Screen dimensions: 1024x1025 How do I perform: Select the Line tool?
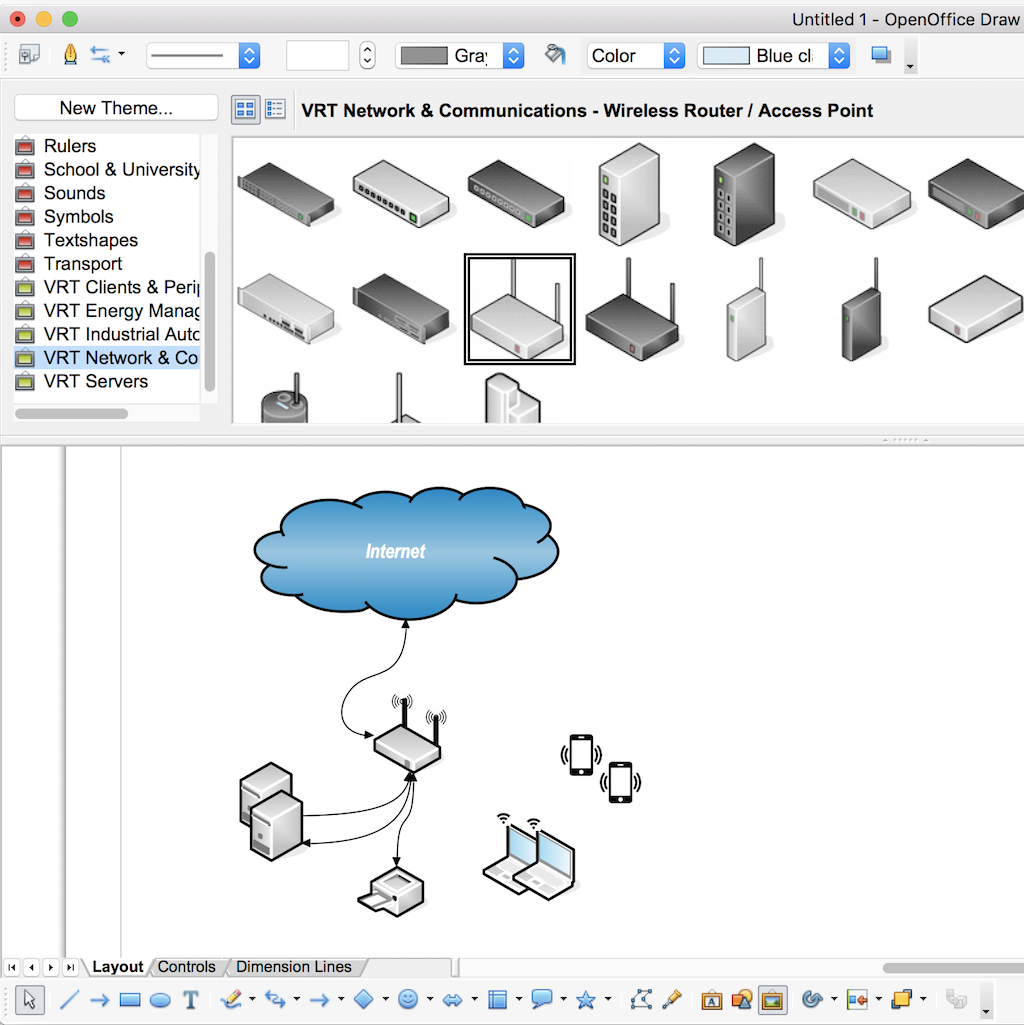pos(69,999)
